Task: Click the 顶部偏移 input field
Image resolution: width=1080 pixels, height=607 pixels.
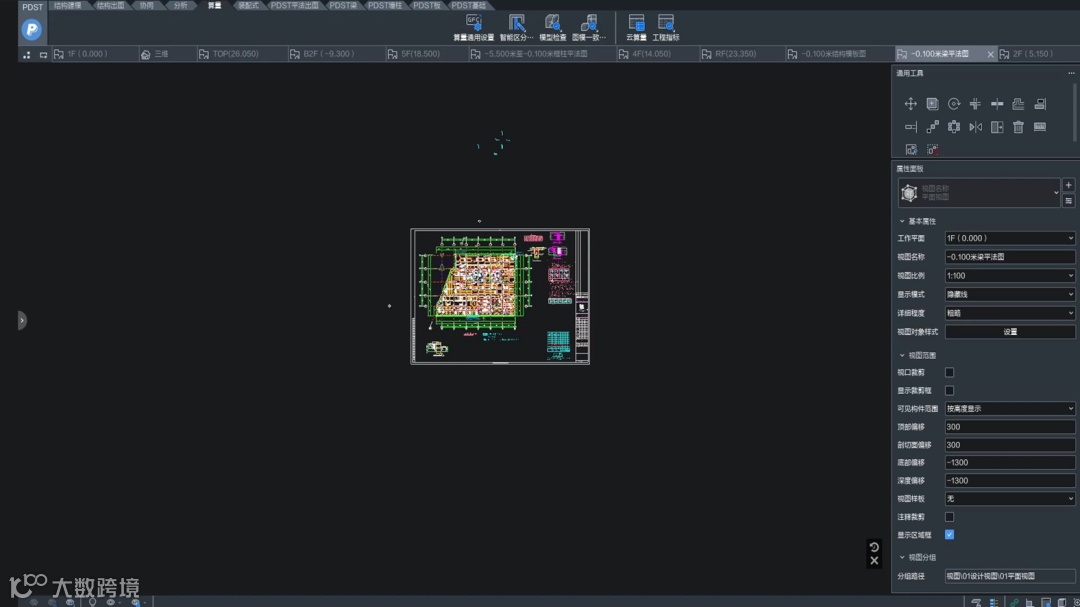Action: click(x=1010, y=427)
